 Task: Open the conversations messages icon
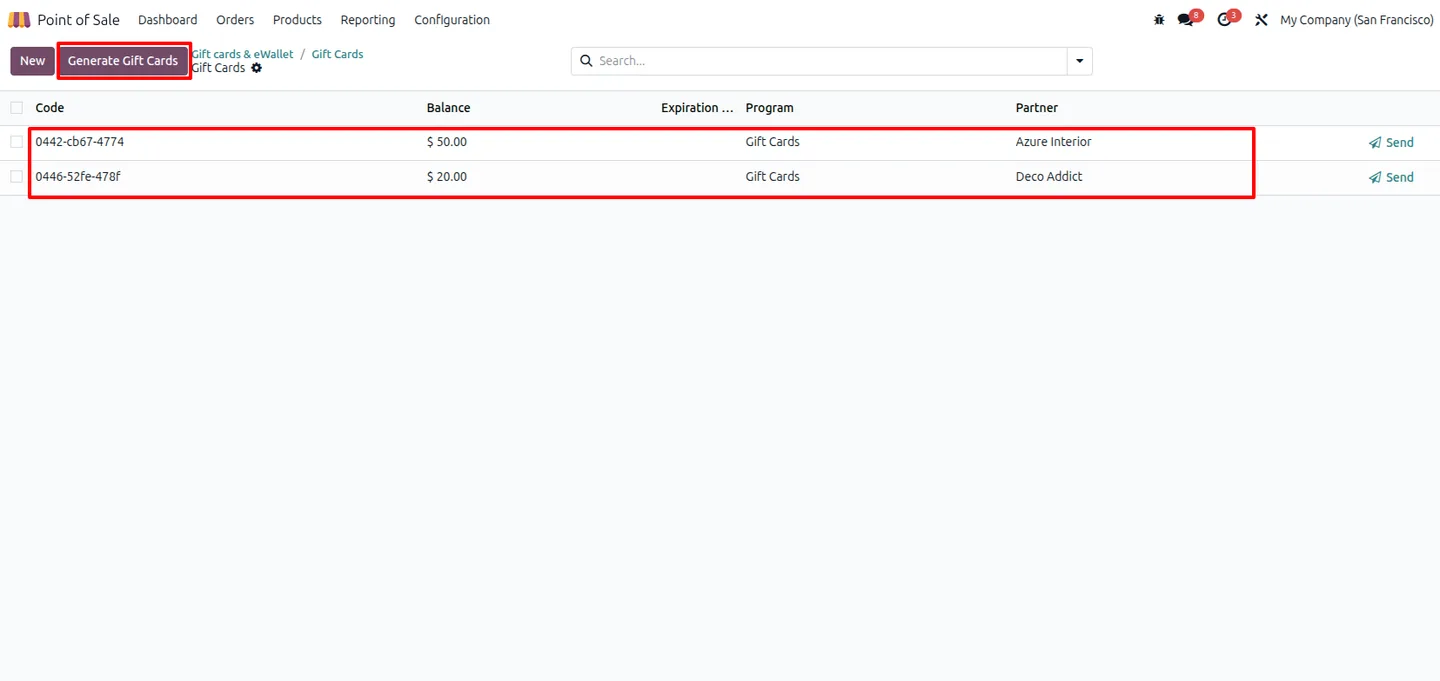pos(1186,20)
